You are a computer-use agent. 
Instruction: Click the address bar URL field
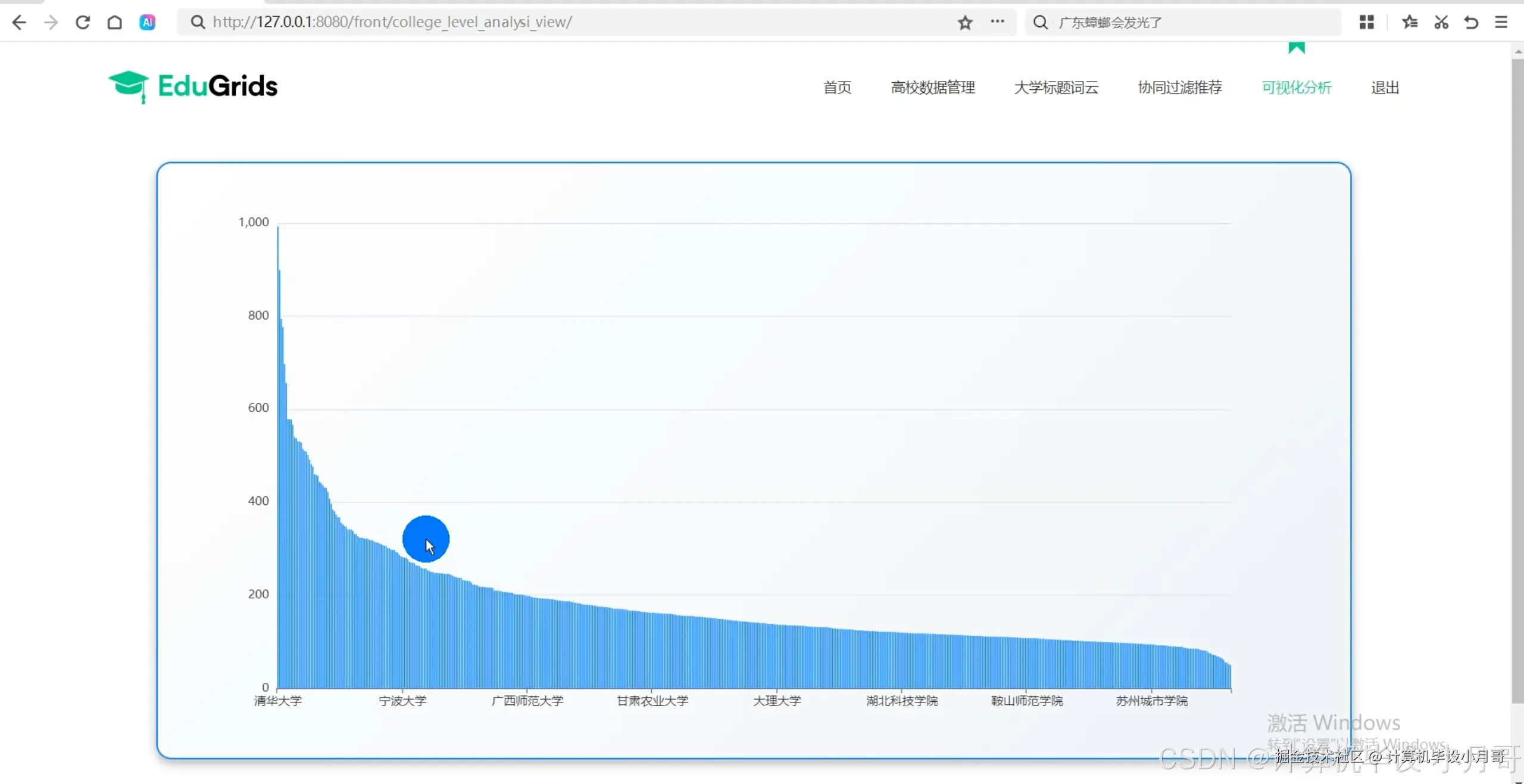tap(536, 23)
